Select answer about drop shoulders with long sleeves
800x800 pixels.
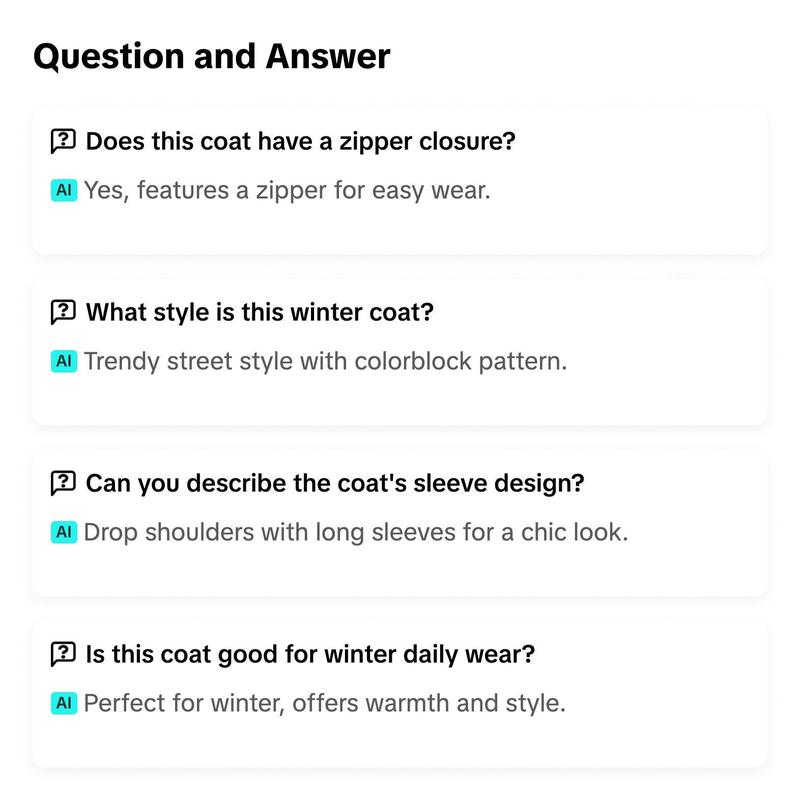point(356,533)
